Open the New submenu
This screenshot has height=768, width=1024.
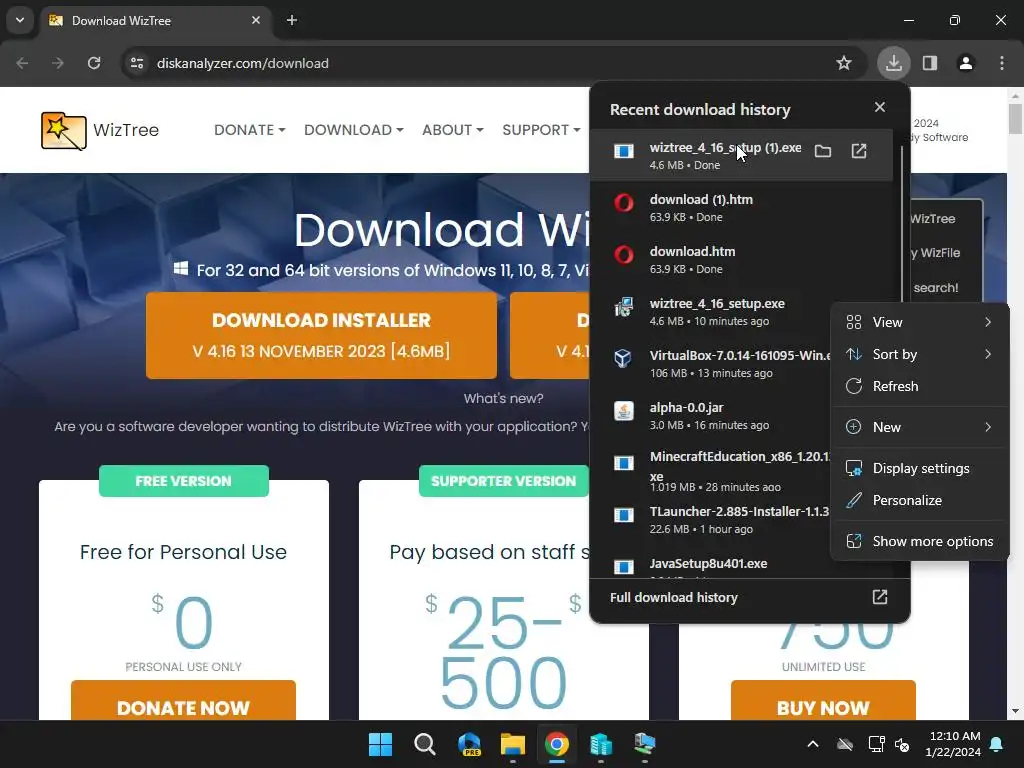pyautogui.click(x=920, y=427)
